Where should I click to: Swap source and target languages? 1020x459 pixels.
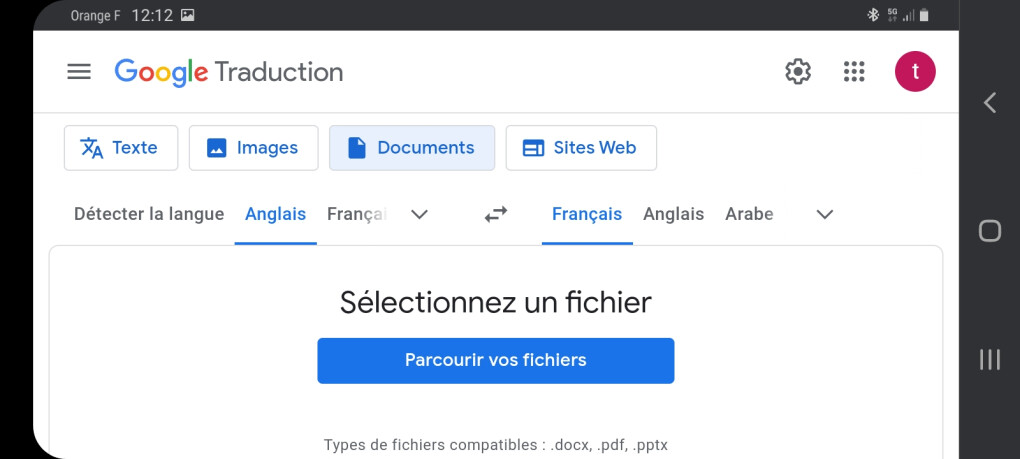tap(496, 214)
